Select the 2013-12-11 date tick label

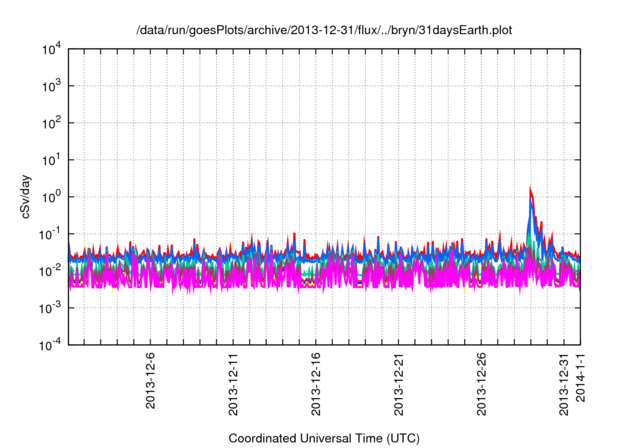point(233,379)
